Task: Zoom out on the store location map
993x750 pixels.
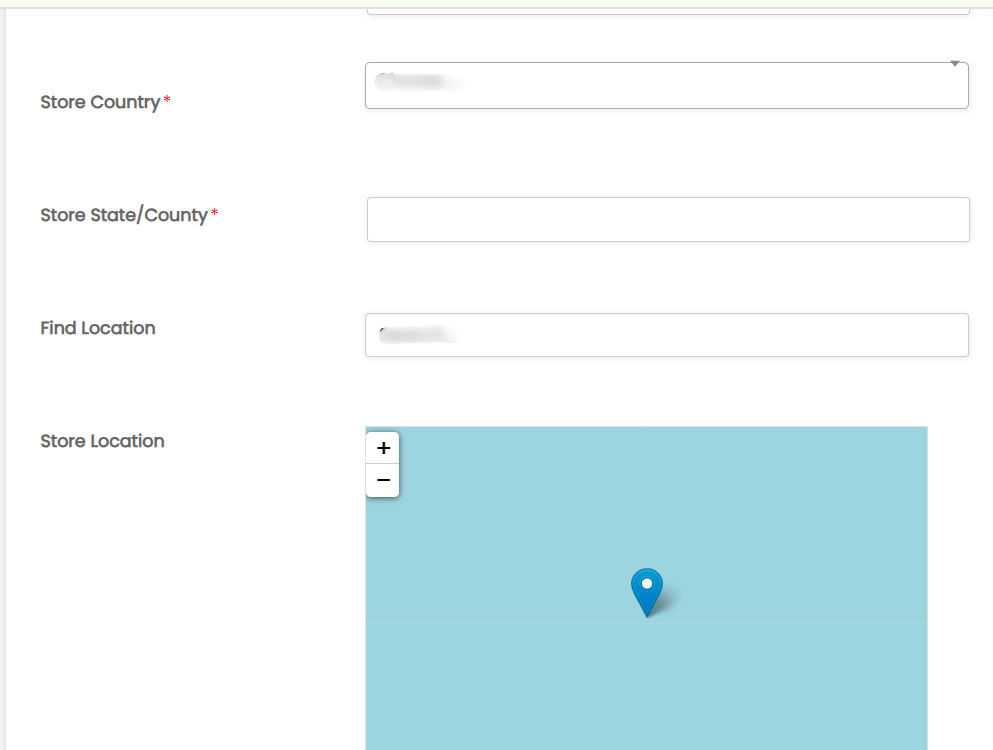Action: 383,480
